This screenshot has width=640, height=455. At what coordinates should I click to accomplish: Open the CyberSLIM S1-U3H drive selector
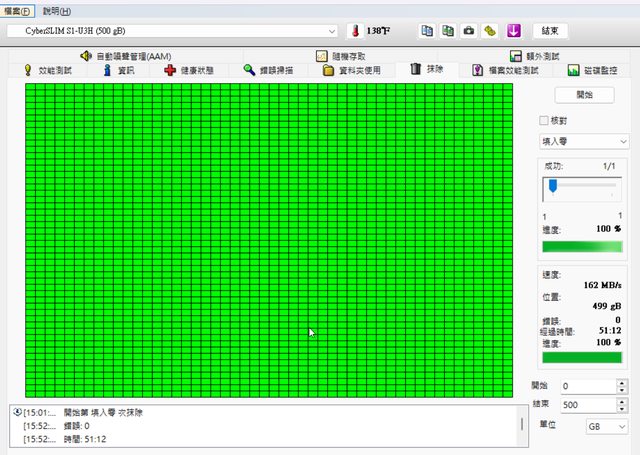172,30
